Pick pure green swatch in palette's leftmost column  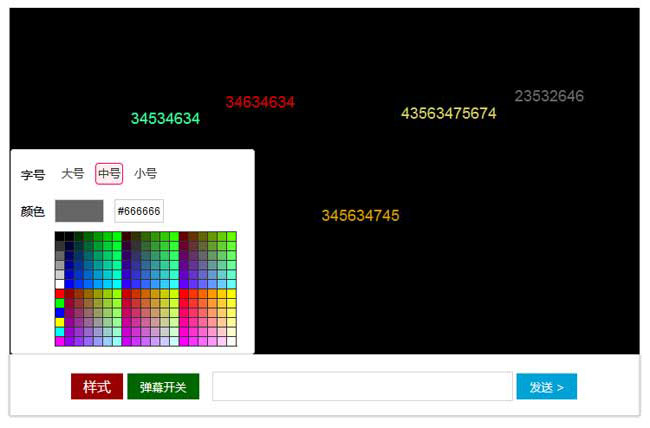[60, 303]
